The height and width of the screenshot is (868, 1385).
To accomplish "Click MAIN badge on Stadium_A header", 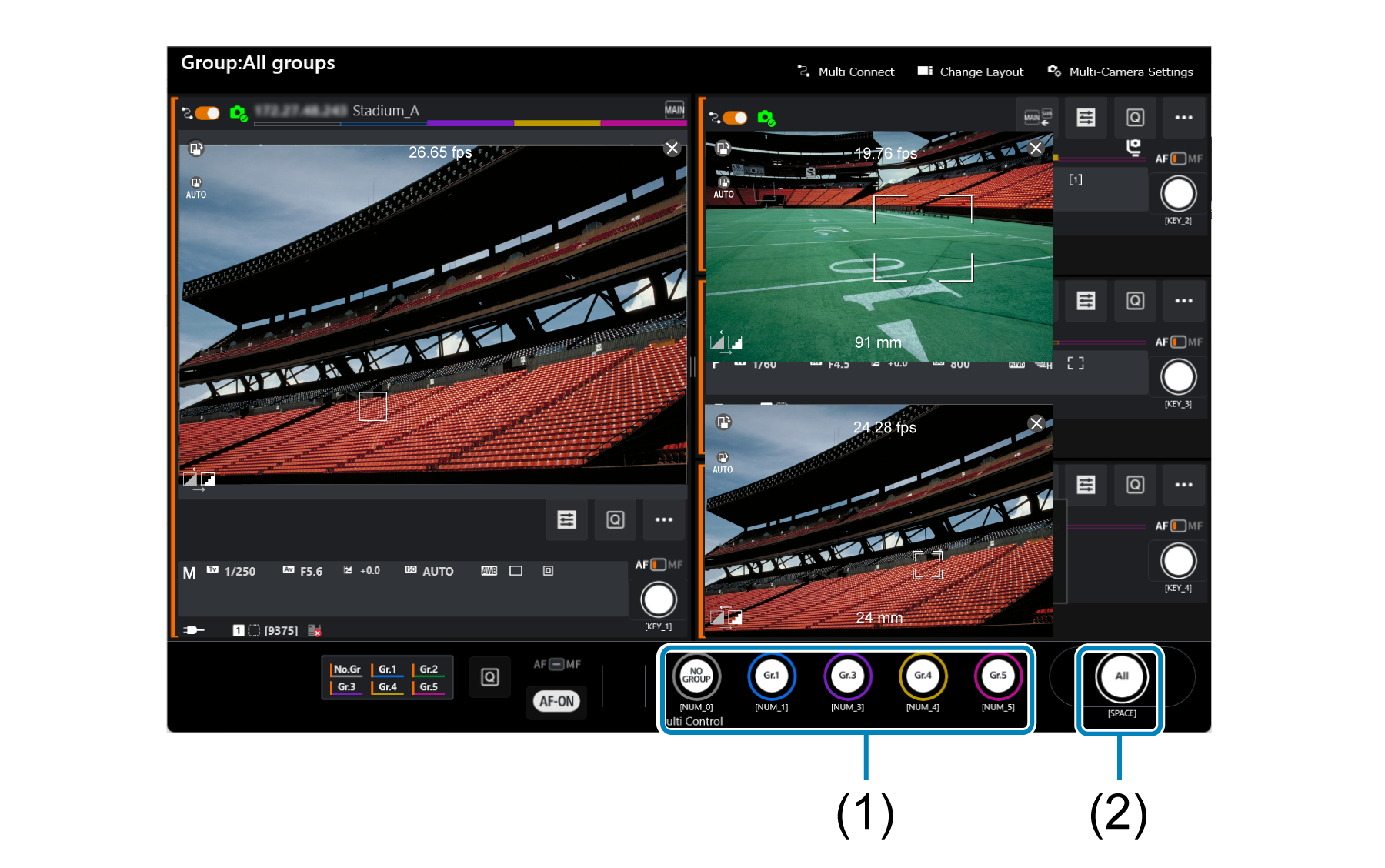I will point(675,109).
